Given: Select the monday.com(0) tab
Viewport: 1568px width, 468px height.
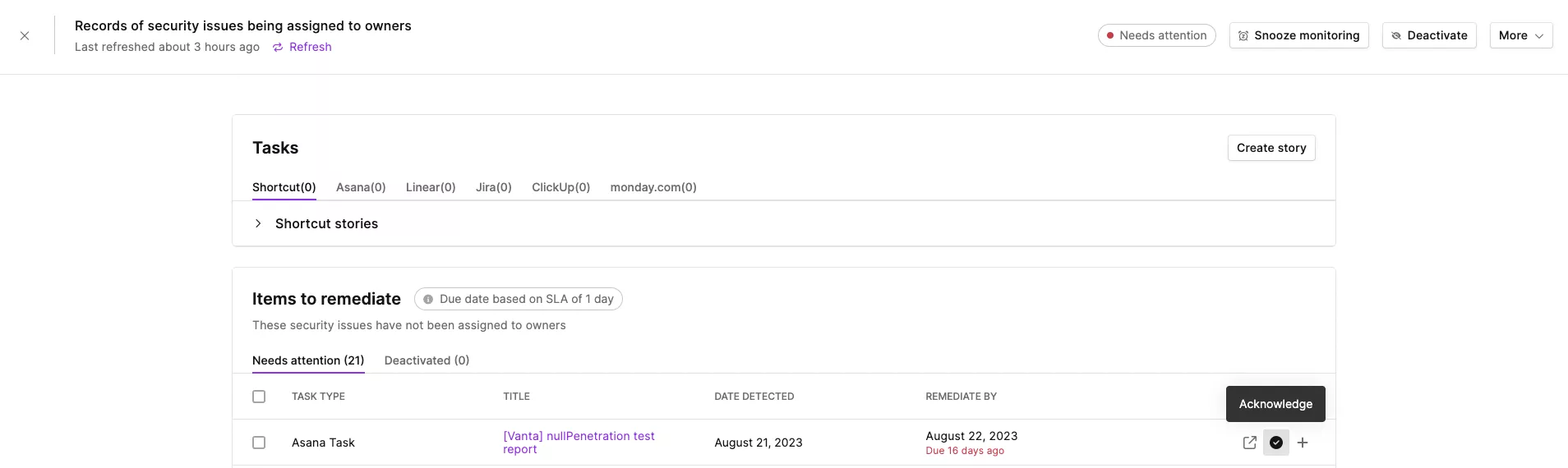Looking at the screenshot, I should coord(653,187).
